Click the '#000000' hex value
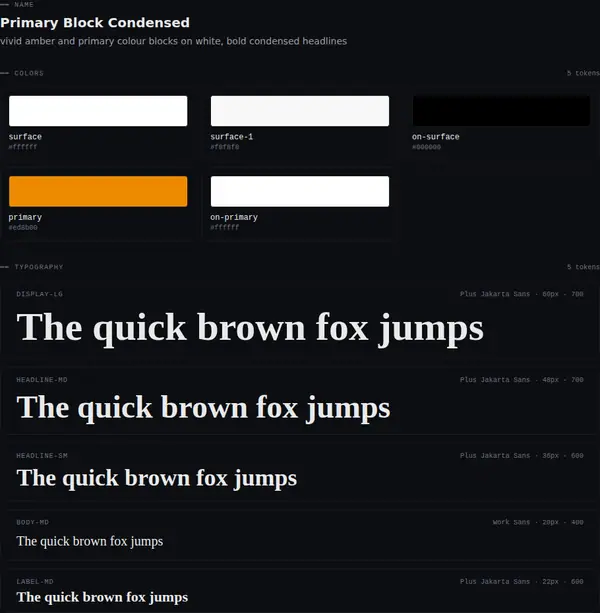This screenshot has width=600, height=613. 426,147
